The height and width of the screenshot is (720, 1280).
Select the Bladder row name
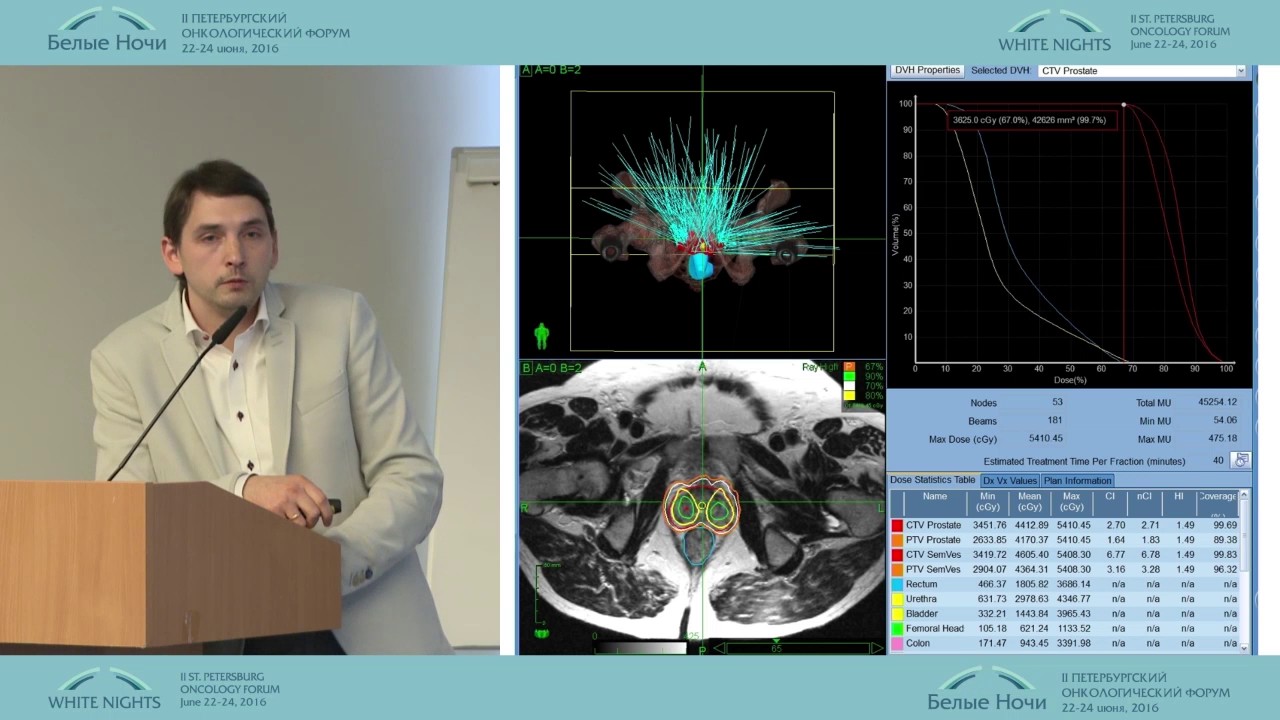(x=922, y=614)
